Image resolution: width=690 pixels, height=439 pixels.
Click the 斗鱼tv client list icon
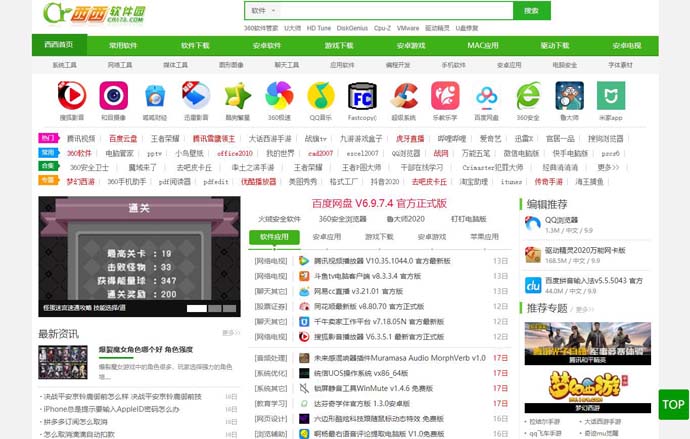point(304,276)
